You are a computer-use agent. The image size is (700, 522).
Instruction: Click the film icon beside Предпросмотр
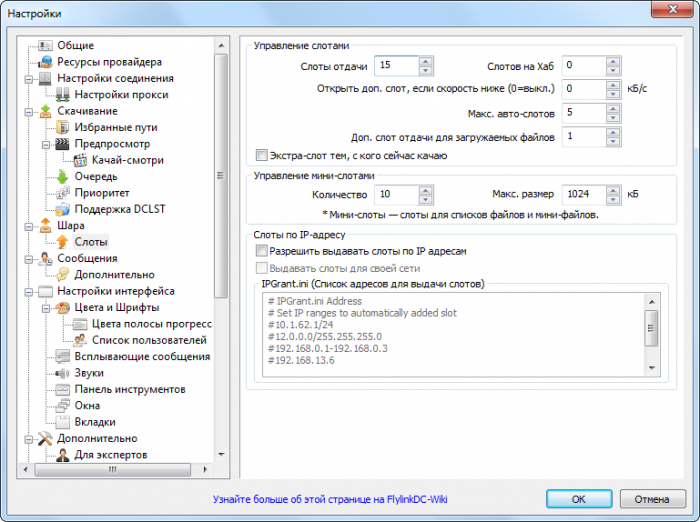coord(62,144)
